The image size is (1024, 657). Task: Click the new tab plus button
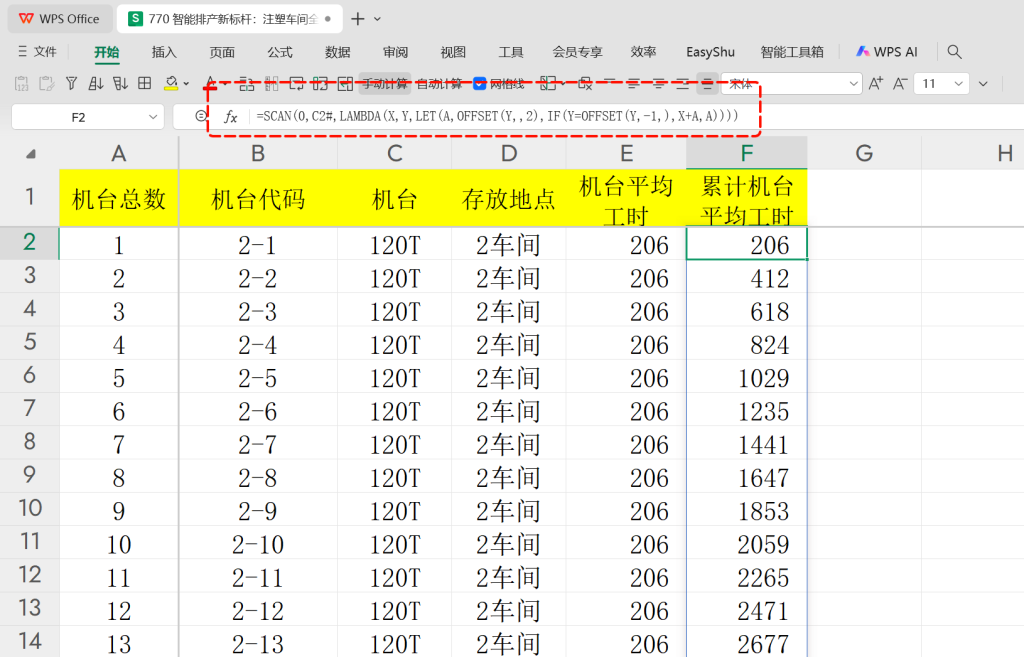click(357, 19)
